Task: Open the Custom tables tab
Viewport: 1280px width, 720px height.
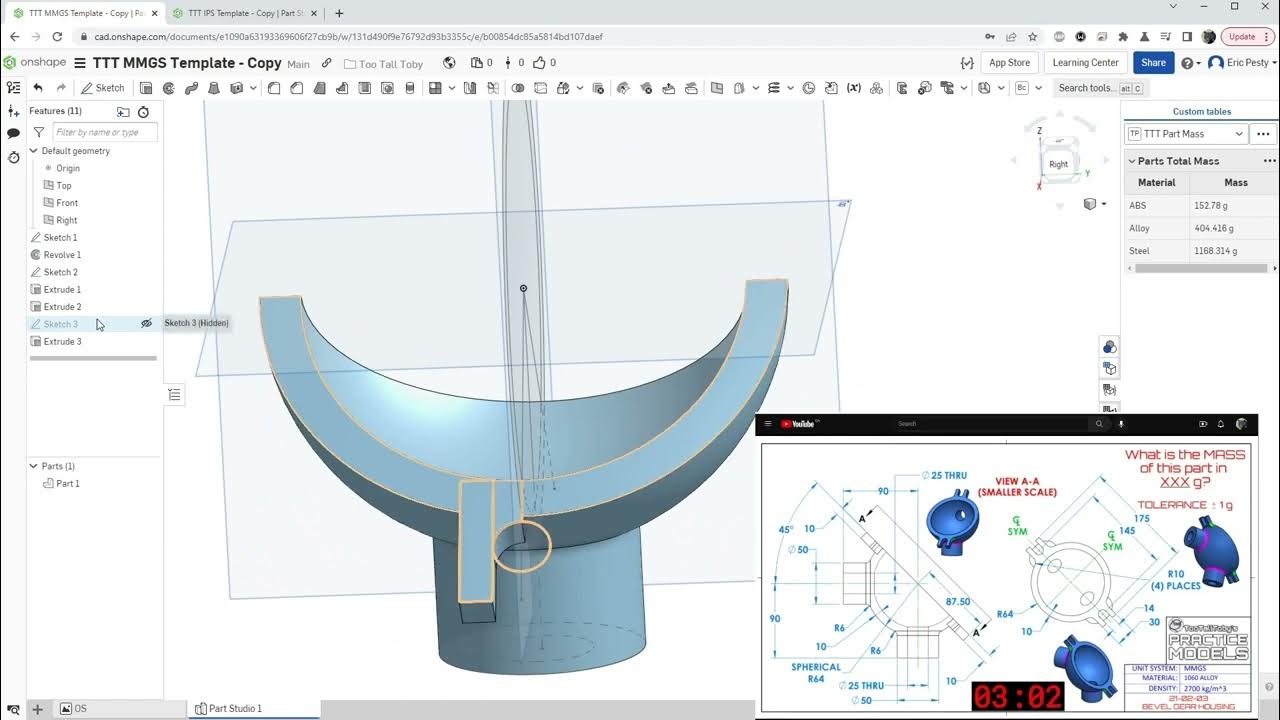Action: point(1201,111)
